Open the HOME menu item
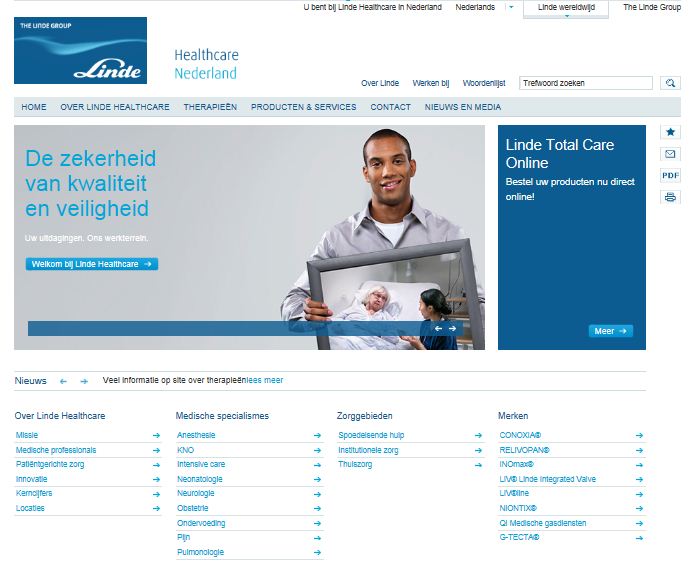Viewport: 692px width, 575px height. point(34,107)
